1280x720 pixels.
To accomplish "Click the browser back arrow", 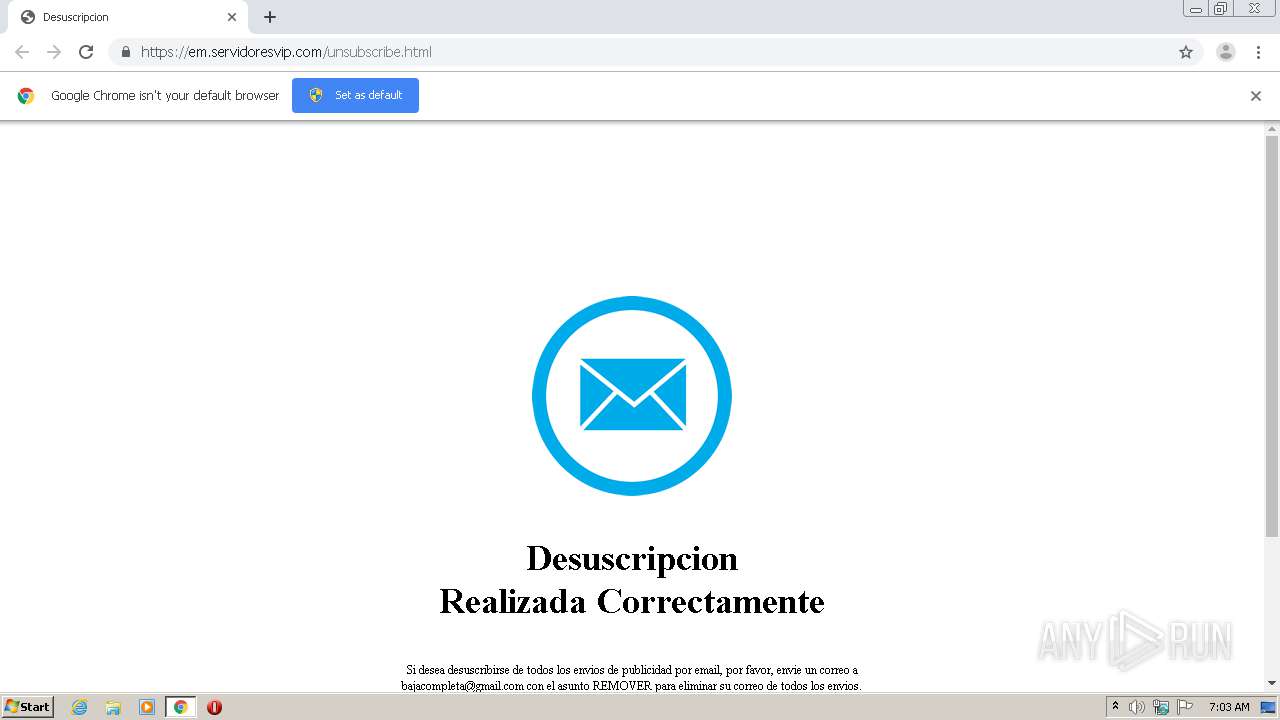I will pyautogui.click(x=22, y=52).
